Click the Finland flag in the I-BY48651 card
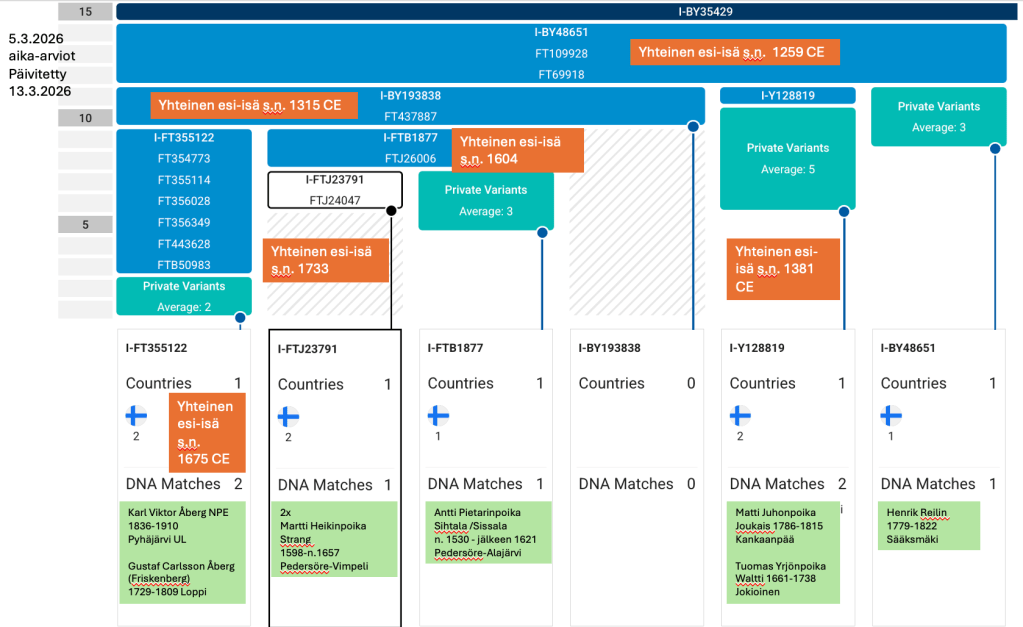 coord(891,416)
